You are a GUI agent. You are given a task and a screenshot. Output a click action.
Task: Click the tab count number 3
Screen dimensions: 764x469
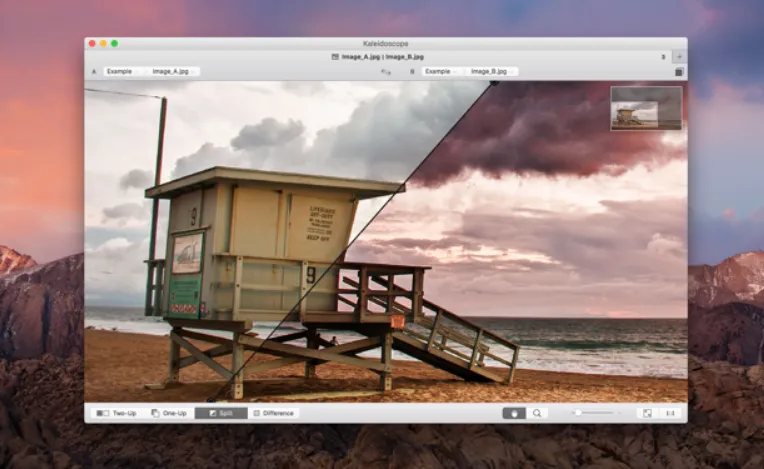[x=663, y=57]
